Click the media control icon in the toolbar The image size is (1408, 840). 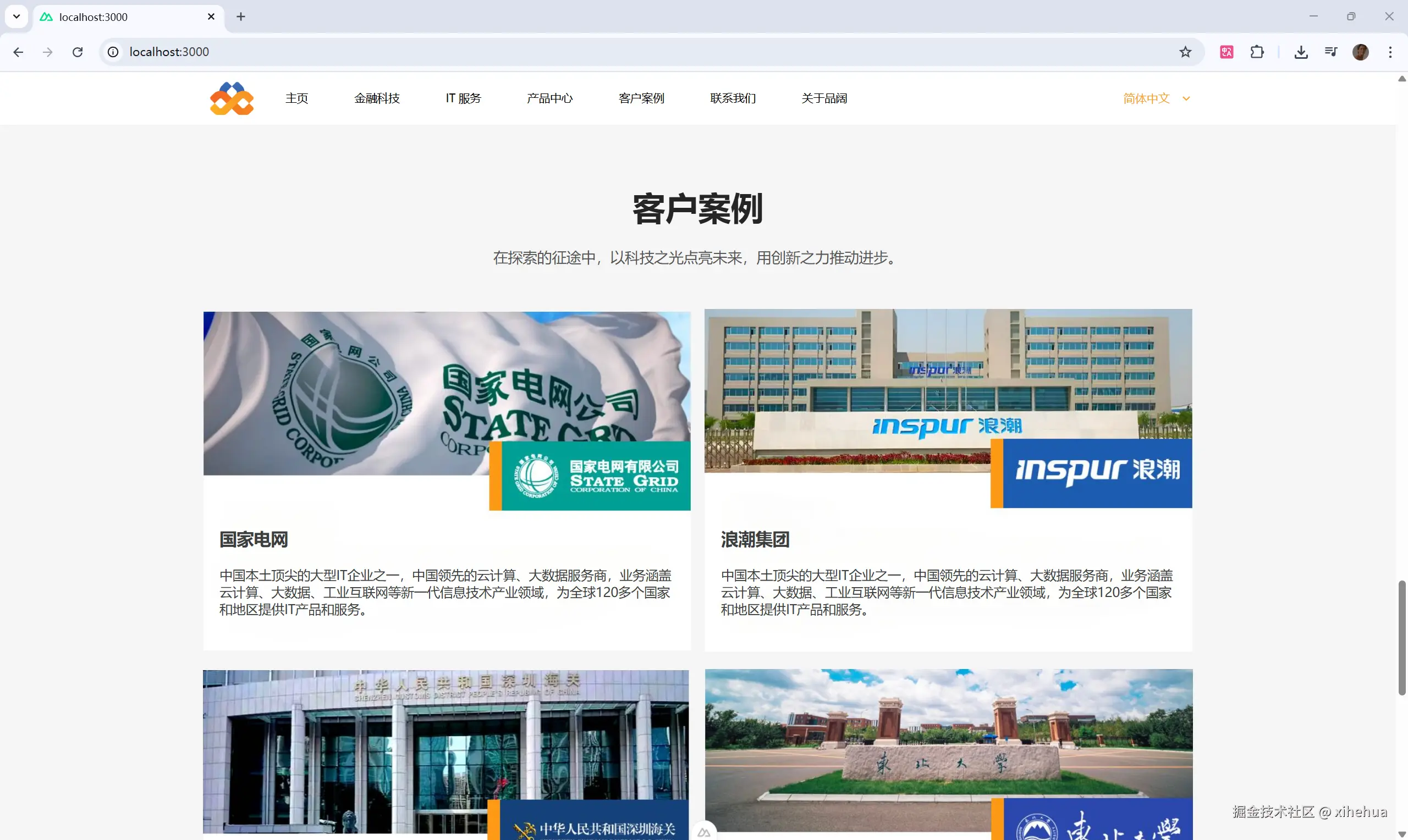click(x=1330, y=52)
